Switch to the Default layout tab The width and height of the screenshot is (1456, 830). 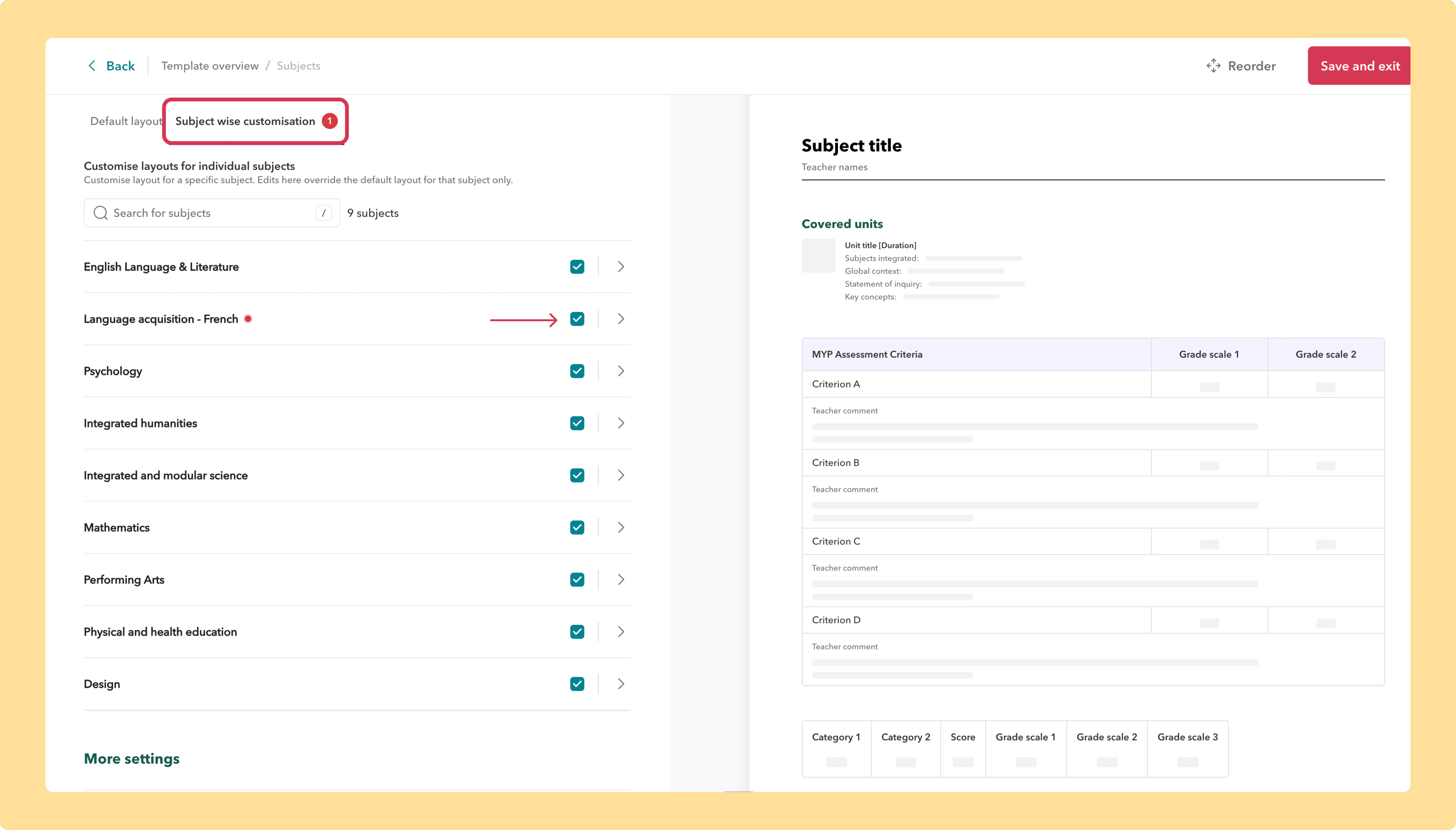pyautogui.click(x=126, y=122)
